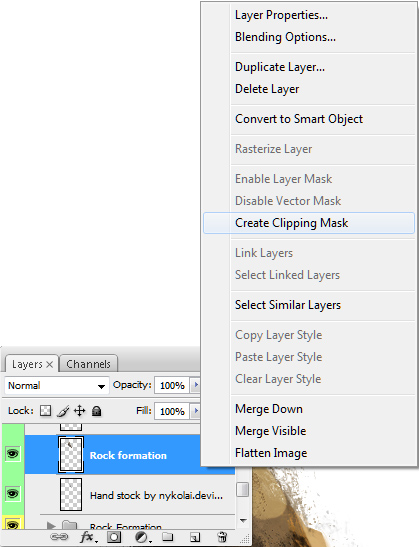Click the Rock Formation group name
Image resolution: width=419 pixels, height=547 pixels.
(126, 526)
